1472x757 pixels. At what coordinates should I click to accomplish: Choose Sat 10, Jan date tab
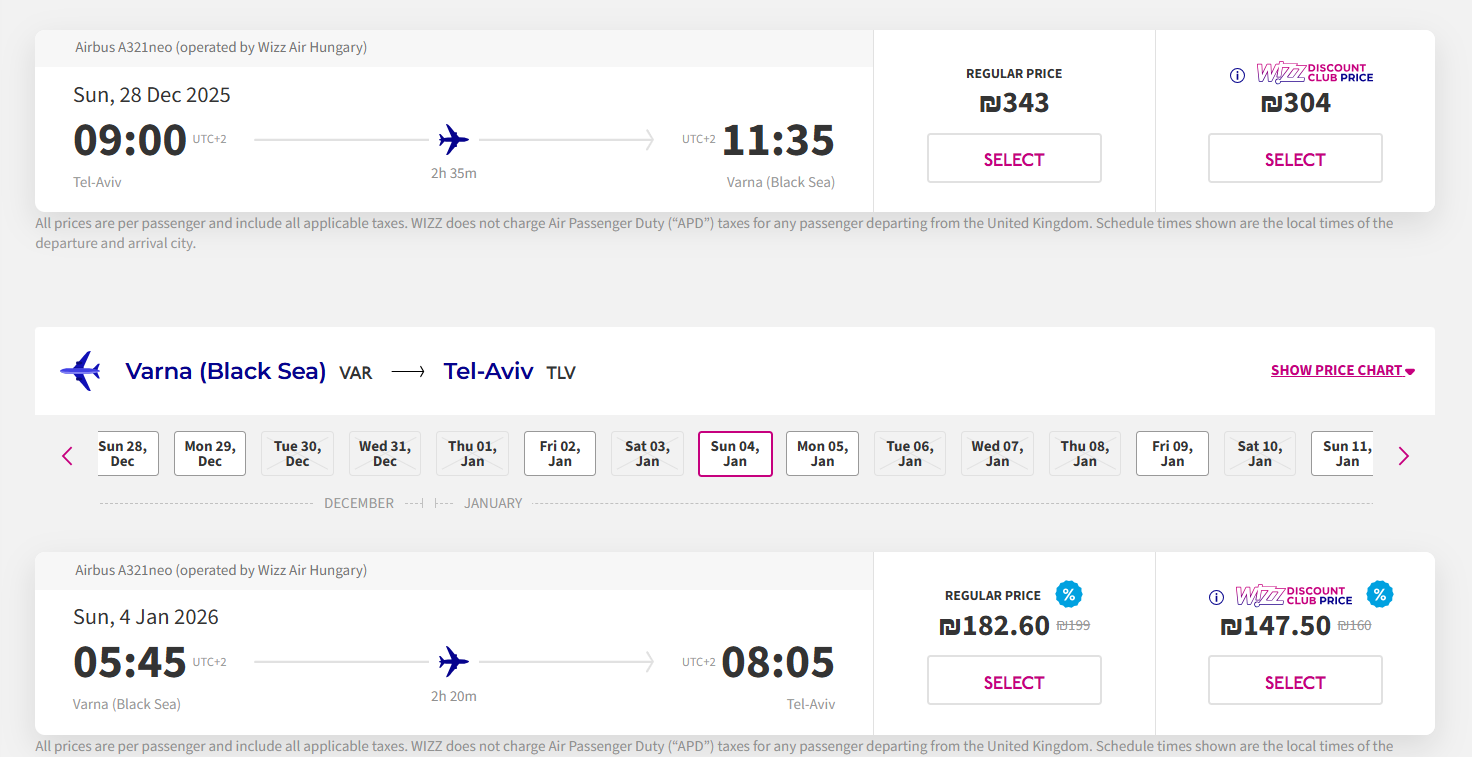[x=1260, y=454]
